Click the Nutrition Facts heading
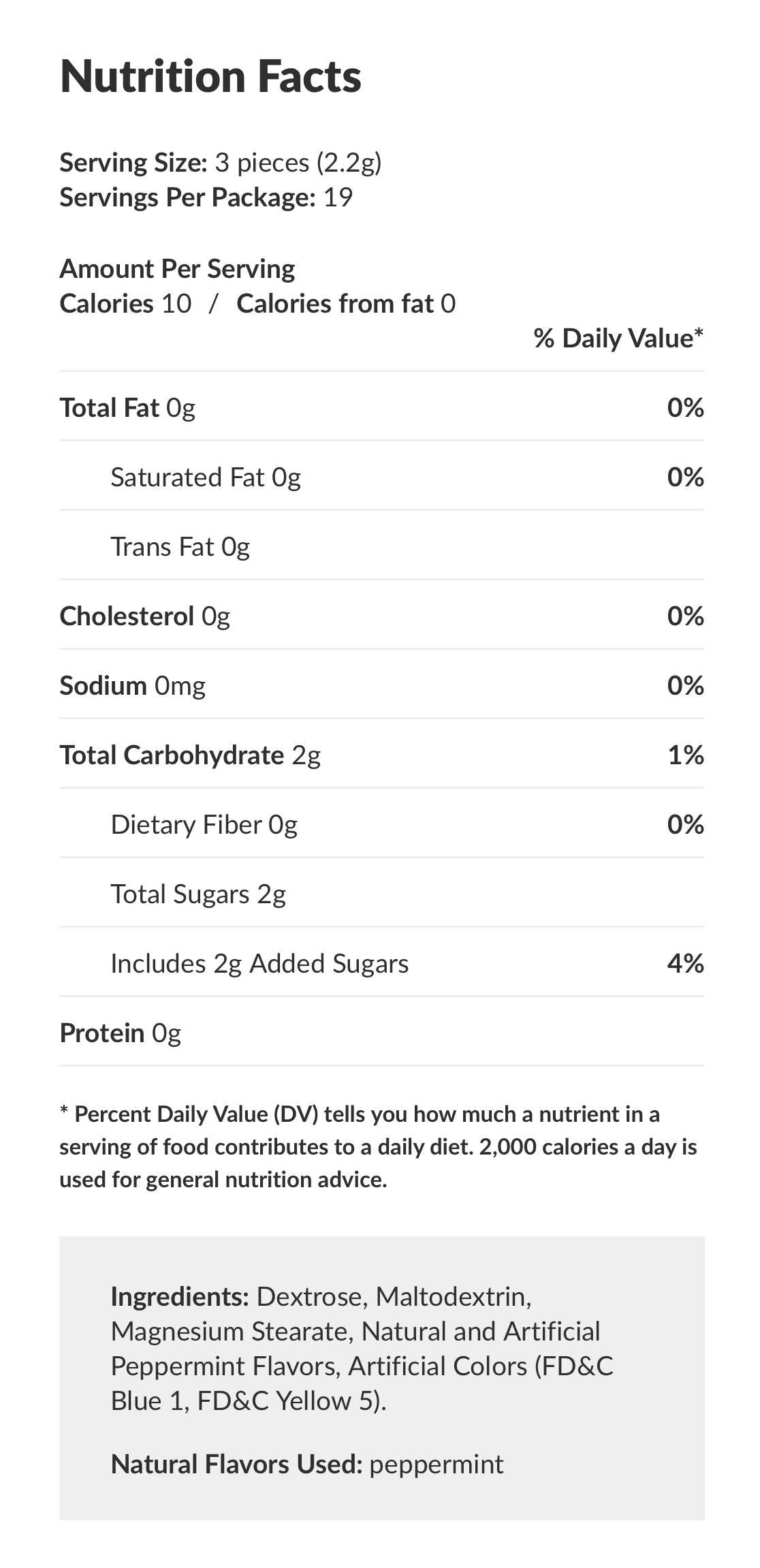Image resolution: width=760 pixels, height=1568 pixels. click(x=210, y=76)
